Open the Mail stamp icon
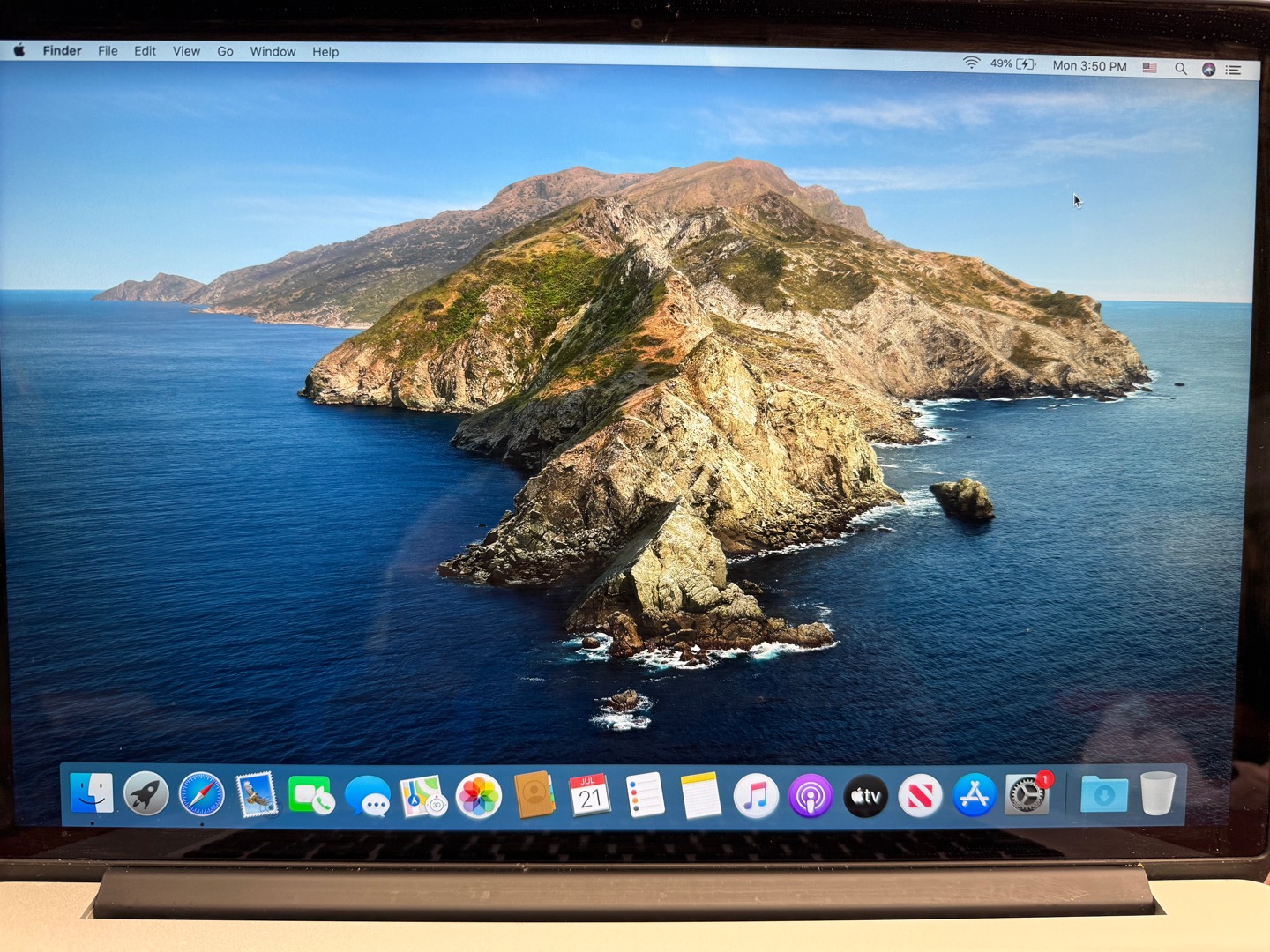Viewport: 1270px width, 952px height. coord(257,795)
